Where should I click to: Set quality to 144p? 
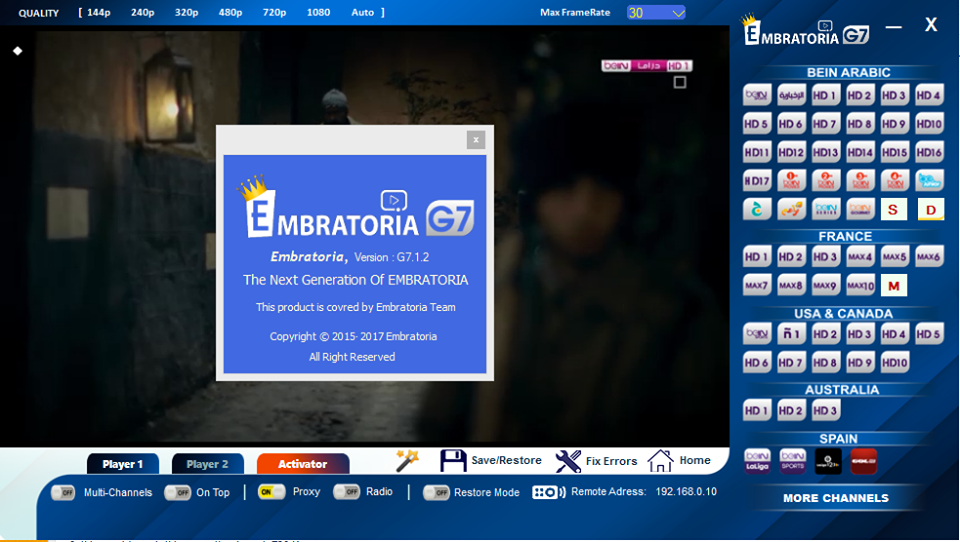99,12
